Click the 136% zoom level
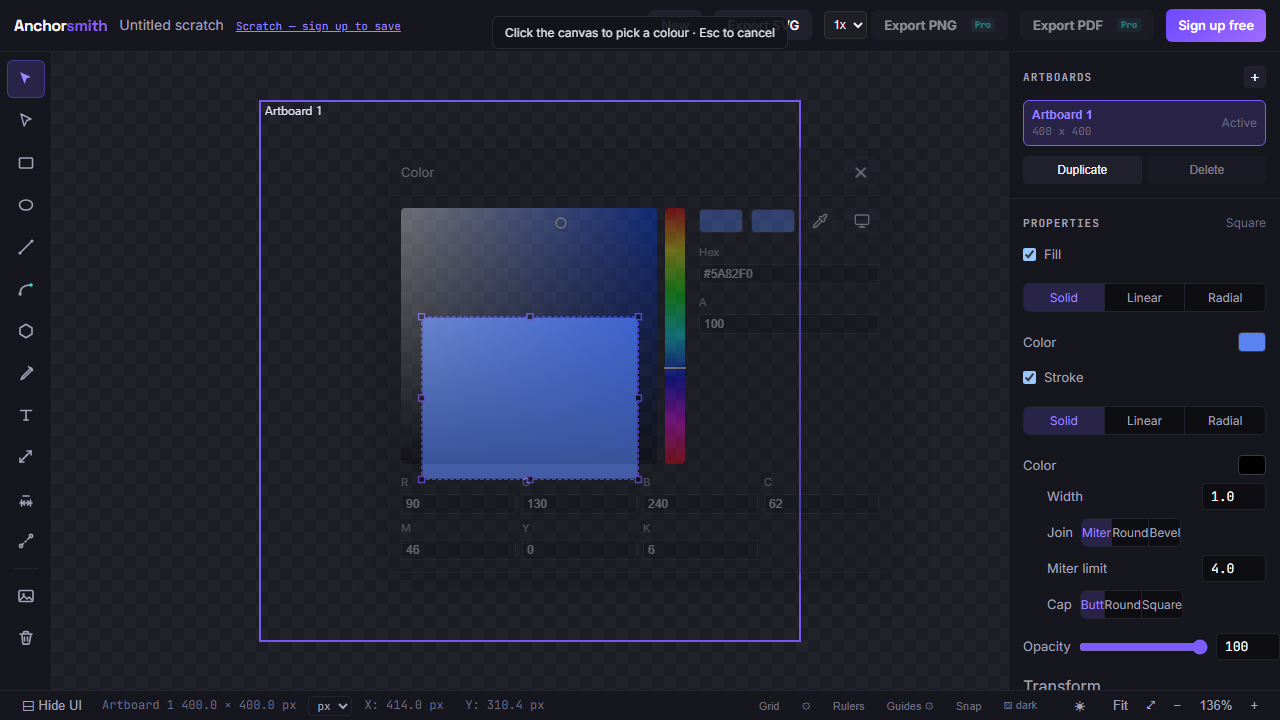The height and width of the screenshot is (720, 1280). pos(1216,705)
